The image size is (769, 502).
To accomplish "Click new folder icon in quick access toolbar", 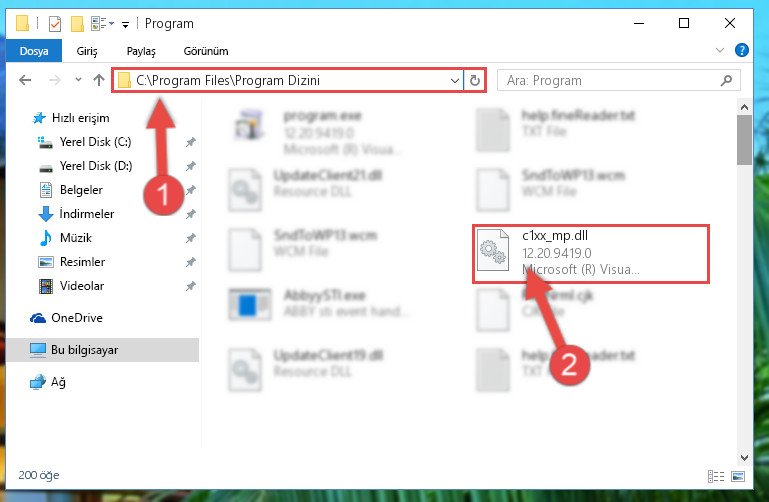I will [x=77, y=23].
